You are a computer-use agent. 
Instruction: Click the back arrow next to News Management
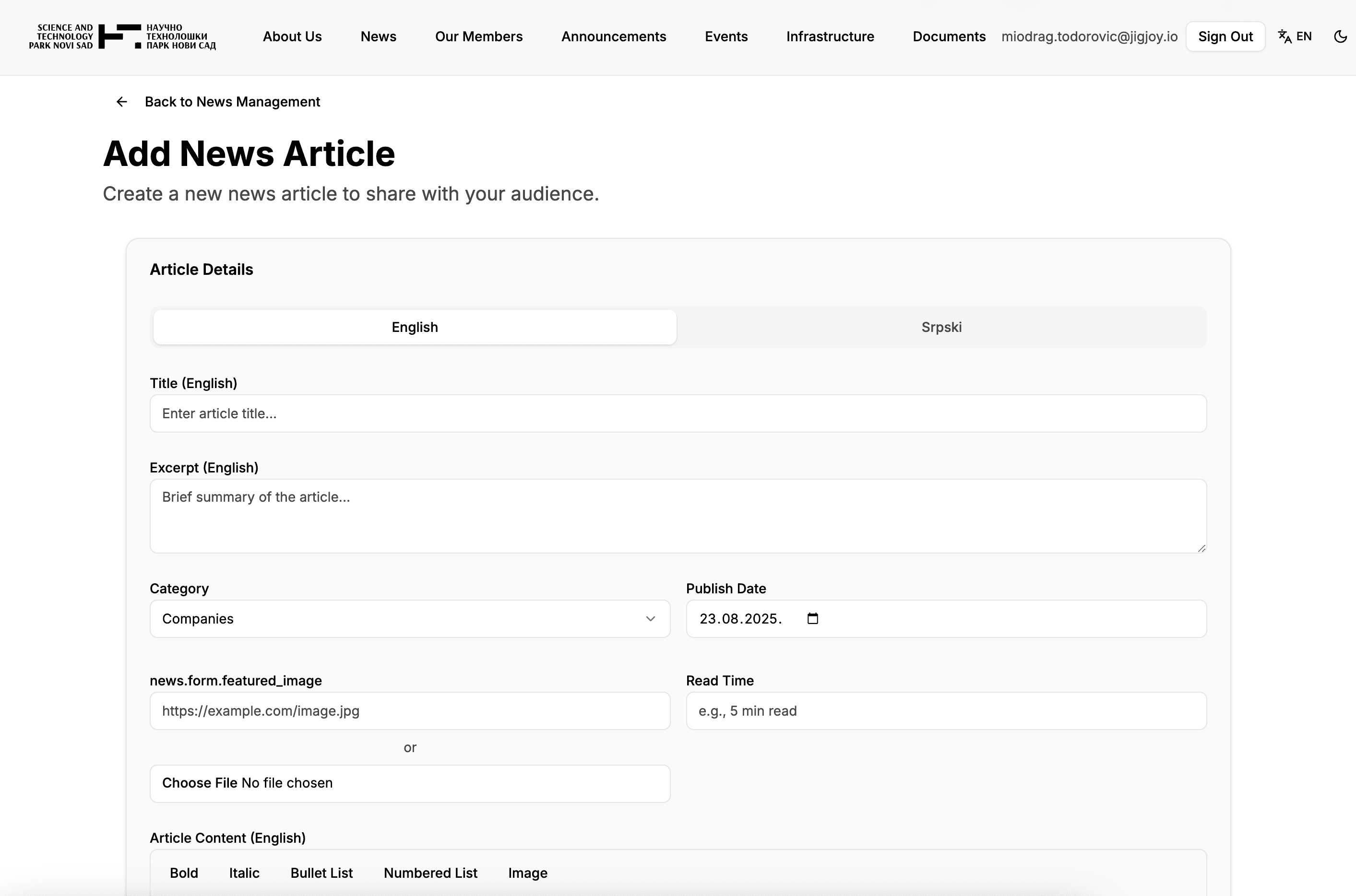coord(121,102)
